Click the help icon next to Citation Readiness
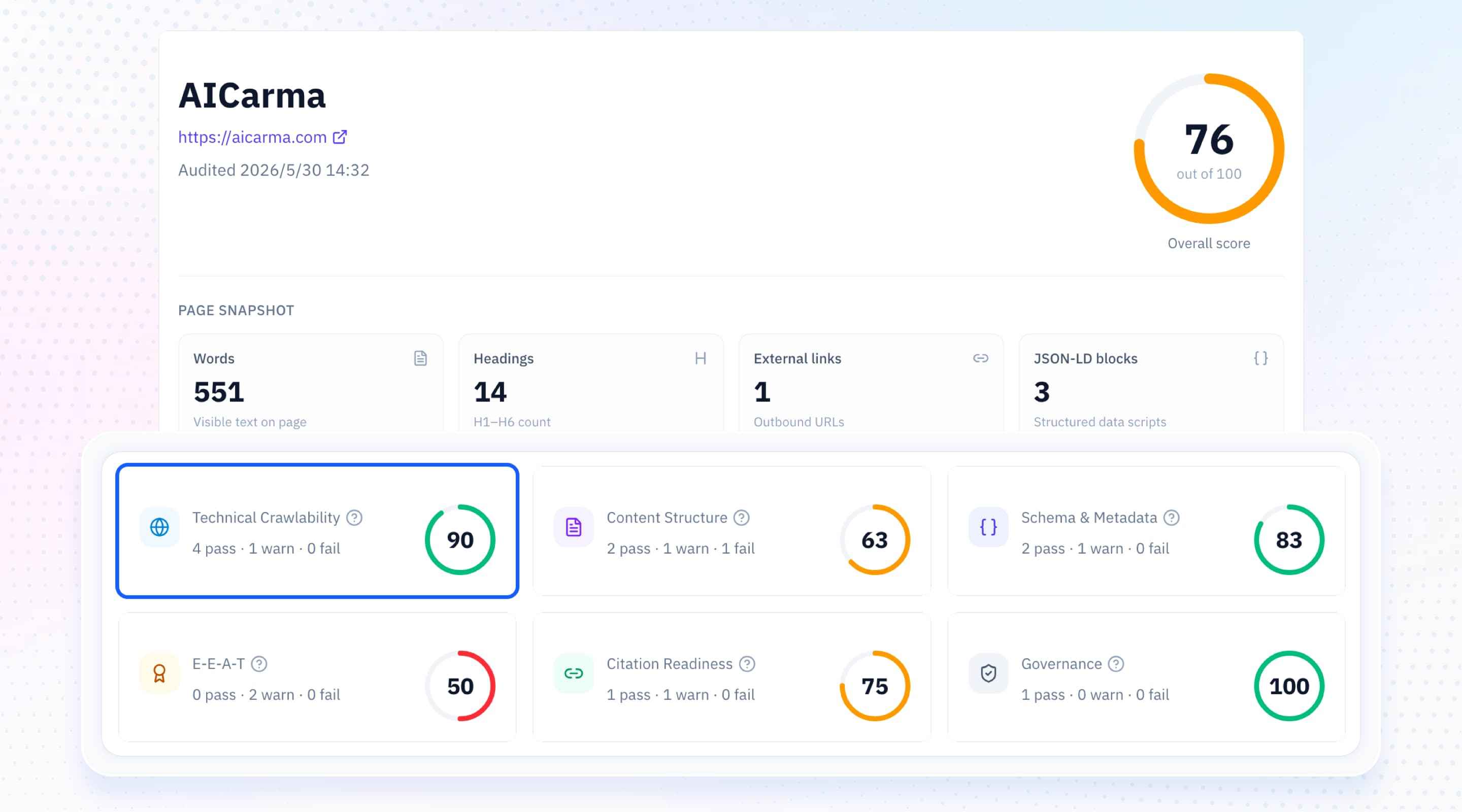1462x812 pixels. point(747,664)
